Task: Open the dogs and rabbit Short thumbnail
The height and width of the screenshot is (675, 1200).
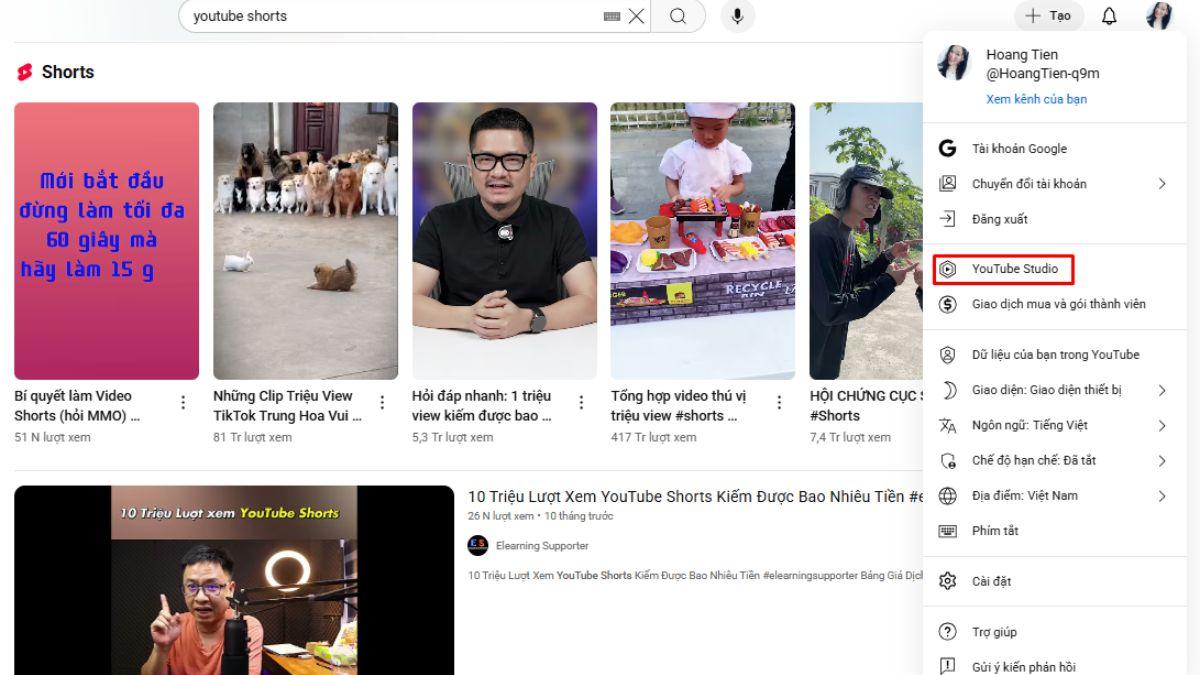Action: pyautogui.click(x=305, y=241)
